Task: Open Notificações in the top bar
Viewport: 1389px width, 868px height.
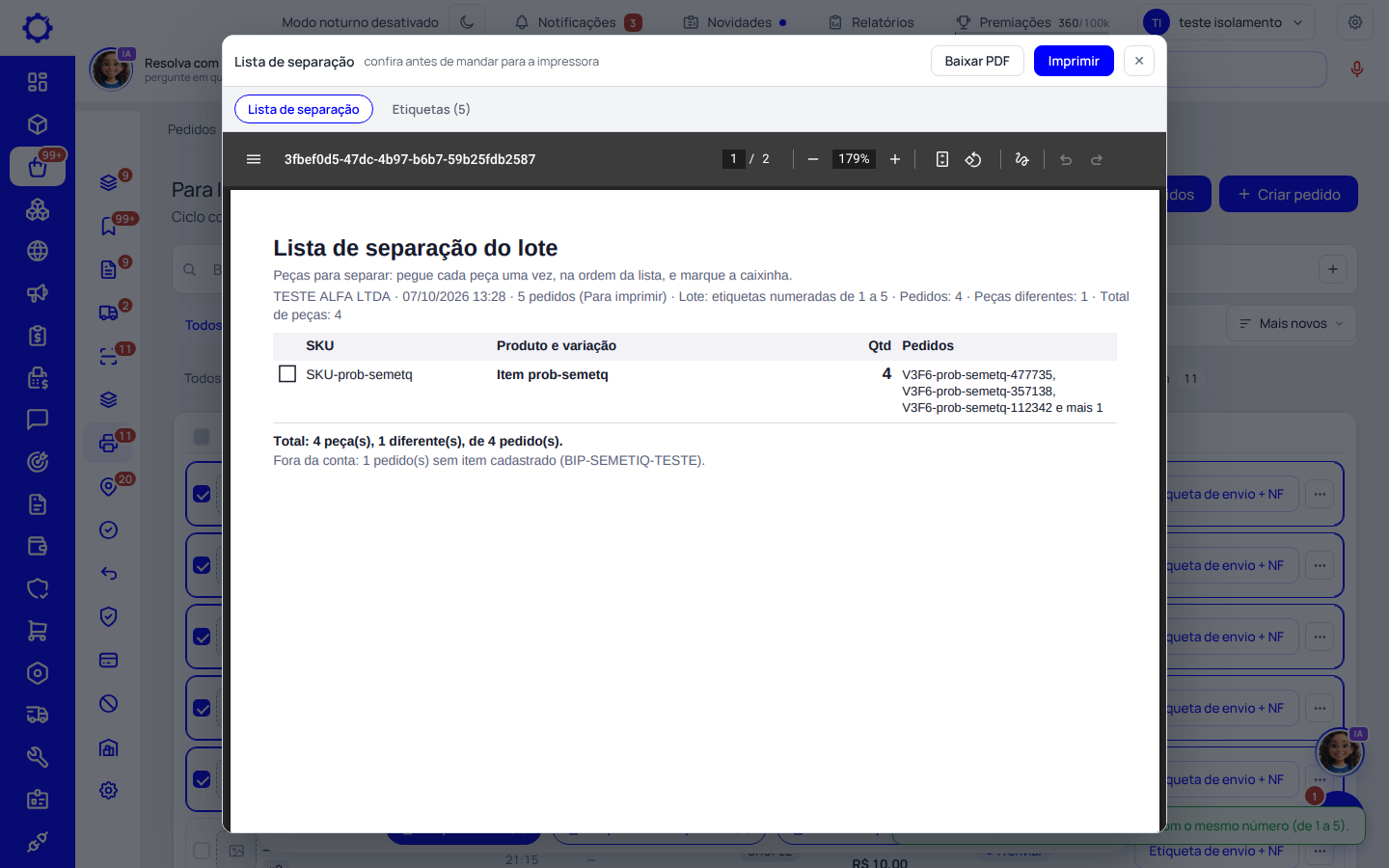Action: pyautogui.click(x=578, y=22)
